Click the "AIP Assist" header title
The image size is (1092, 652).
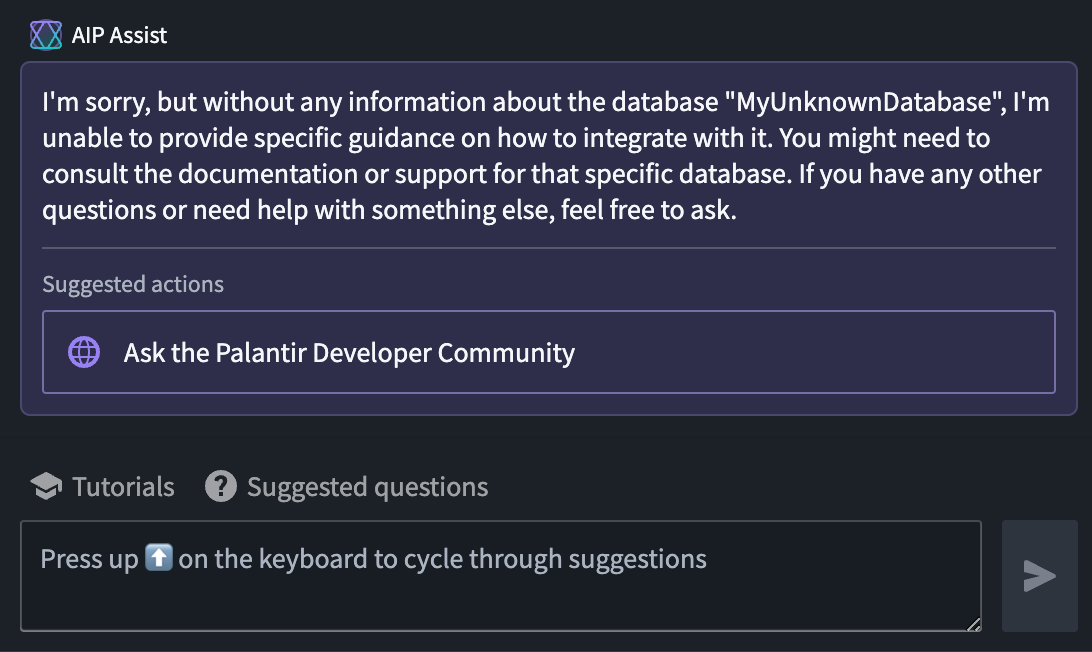coord(119,36)
